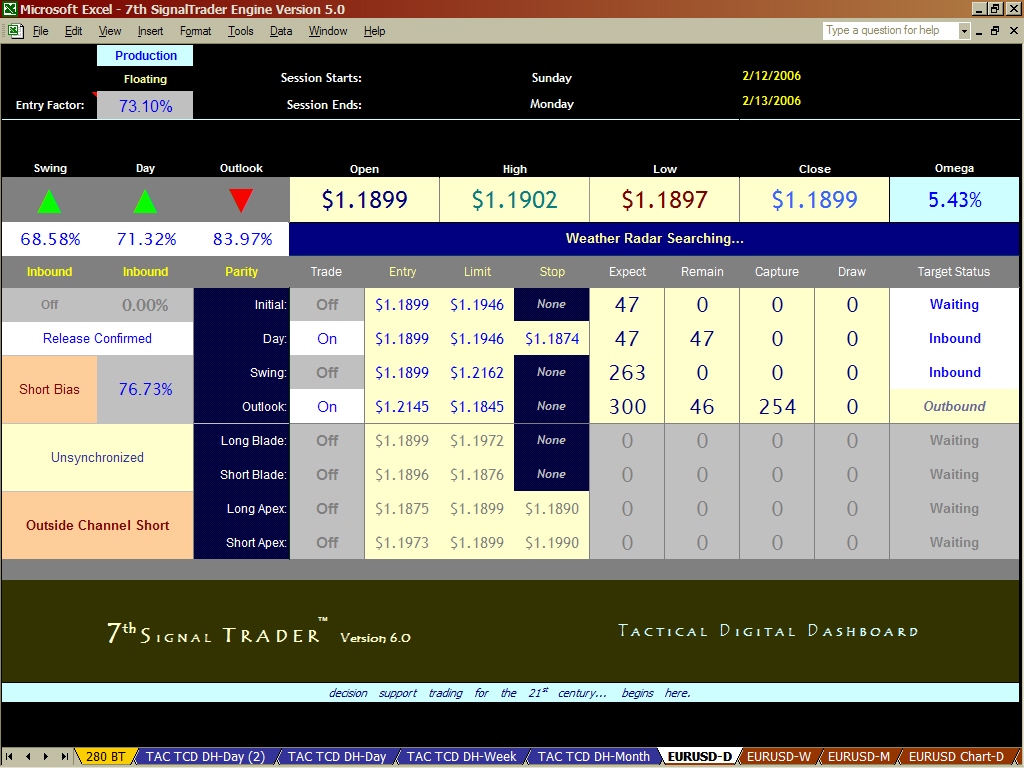Viewport: 1024px width, 768px height.
Task: Select the Production cell
Action: coord(145,56)
